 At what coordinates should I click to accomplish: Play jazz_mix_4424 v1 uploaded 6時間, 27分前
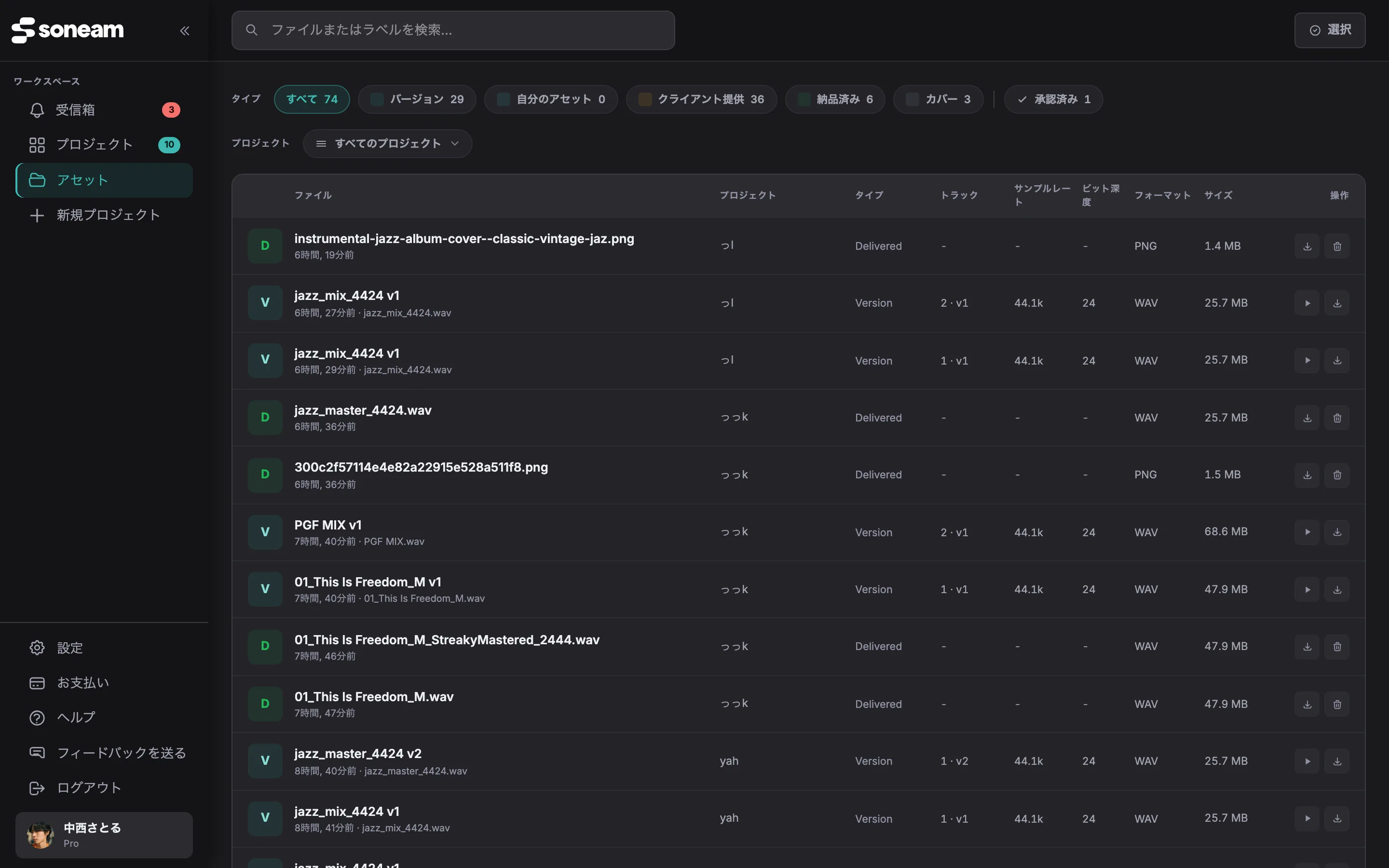point(1307,303)
